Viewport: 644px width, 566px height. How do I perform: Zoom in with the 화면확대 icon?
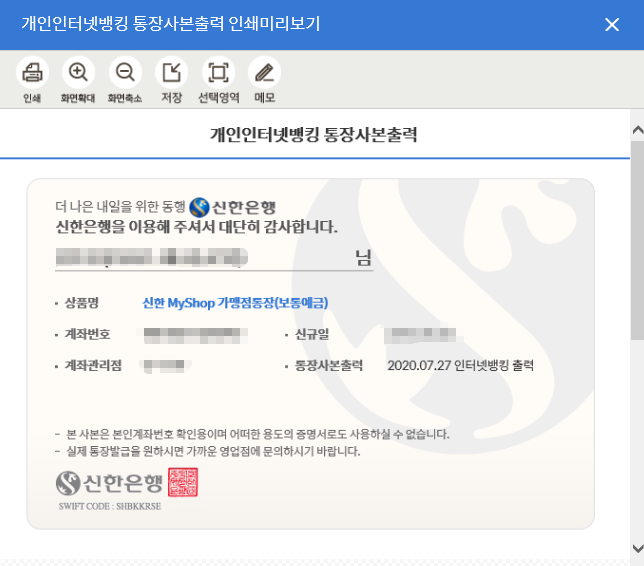tap(78, 72)
